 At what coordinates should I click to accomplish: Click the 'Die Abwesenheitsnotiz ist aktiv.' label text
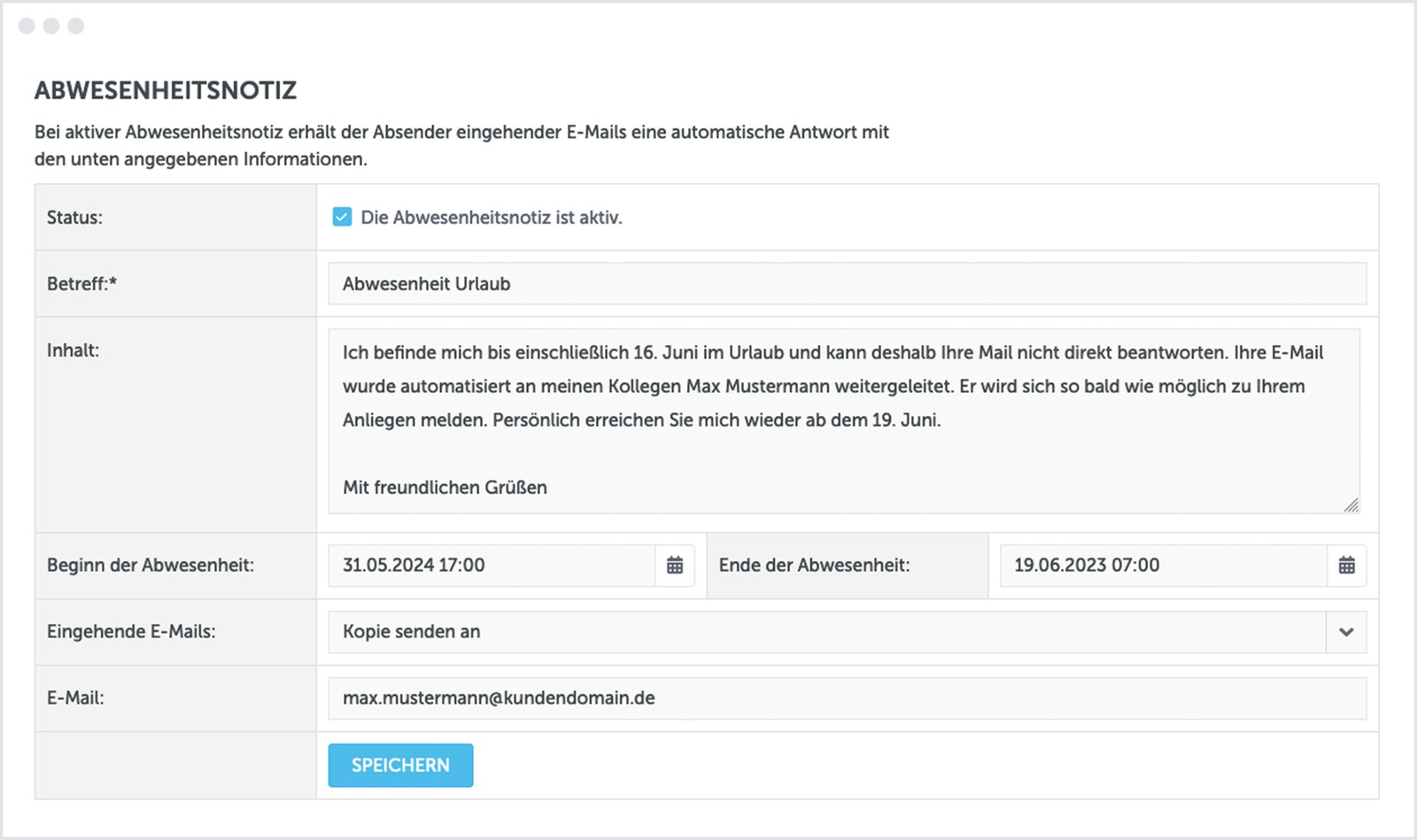click(492, 218)
